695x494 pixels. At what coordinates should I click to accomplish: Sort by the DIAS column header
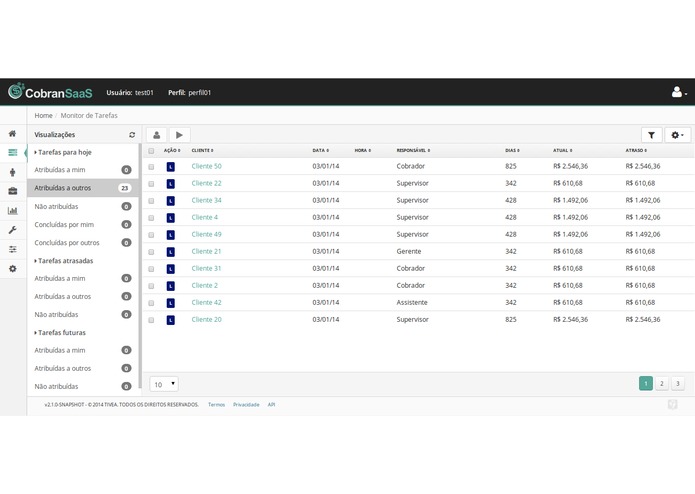[512, 151]
